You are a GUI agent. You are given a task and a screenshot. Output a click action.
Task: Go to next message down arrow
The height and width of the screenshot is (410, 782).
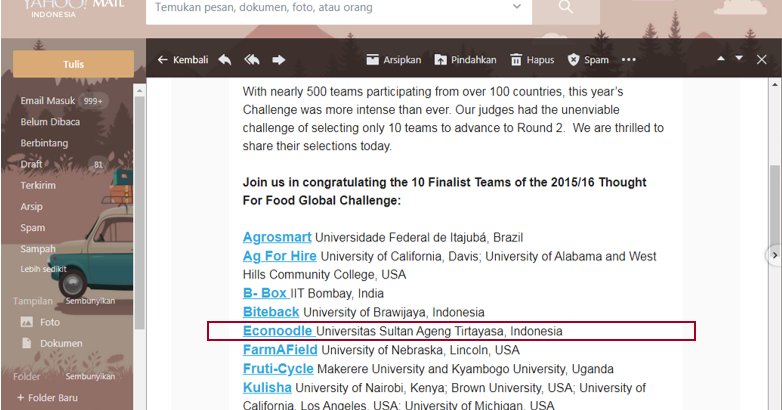[x=739, y=58]
